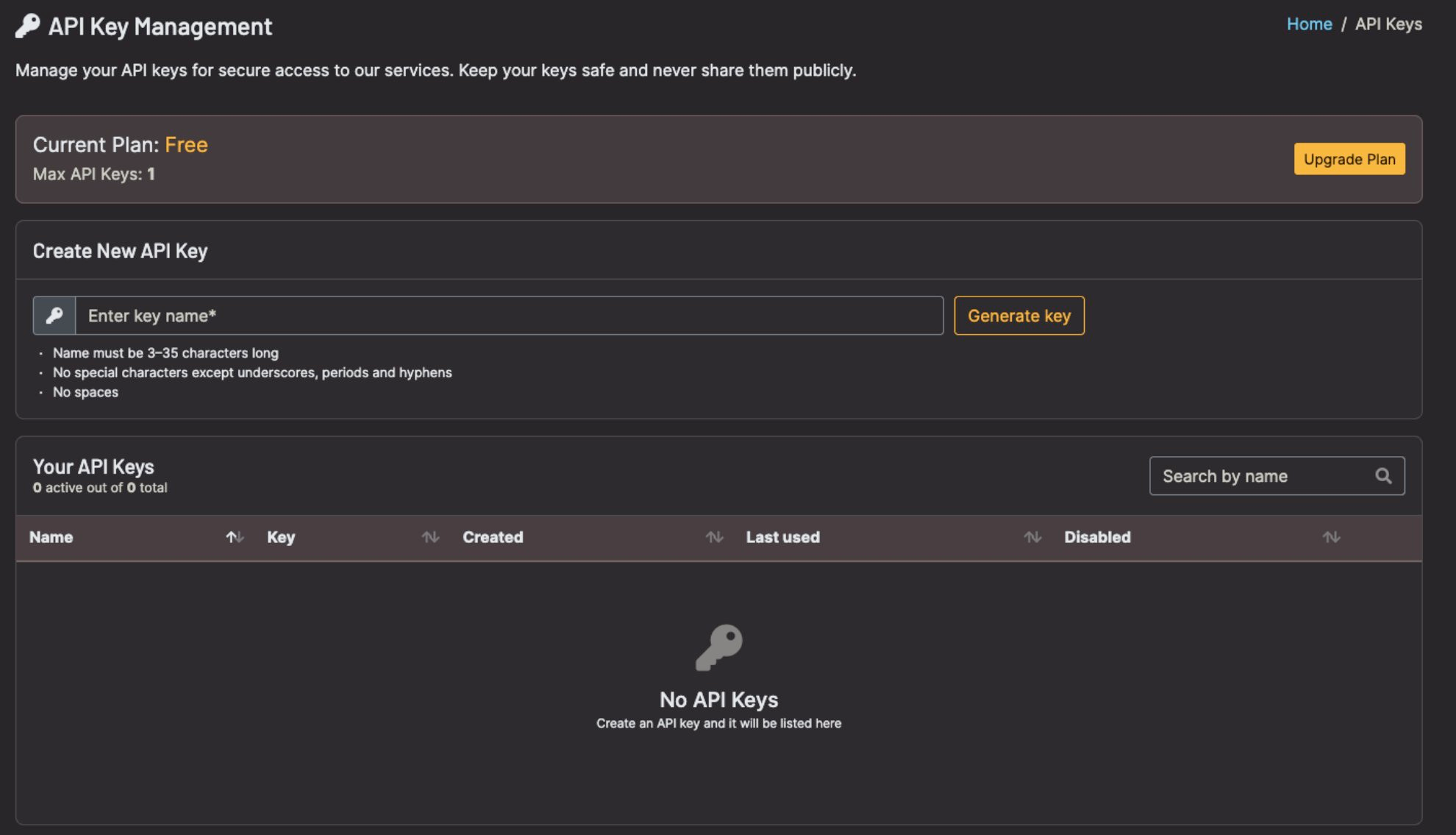Viewport: 1456px width, 835px height.
Task: Toggle sort order via the Disabled column header
Action: point(1098,537)
